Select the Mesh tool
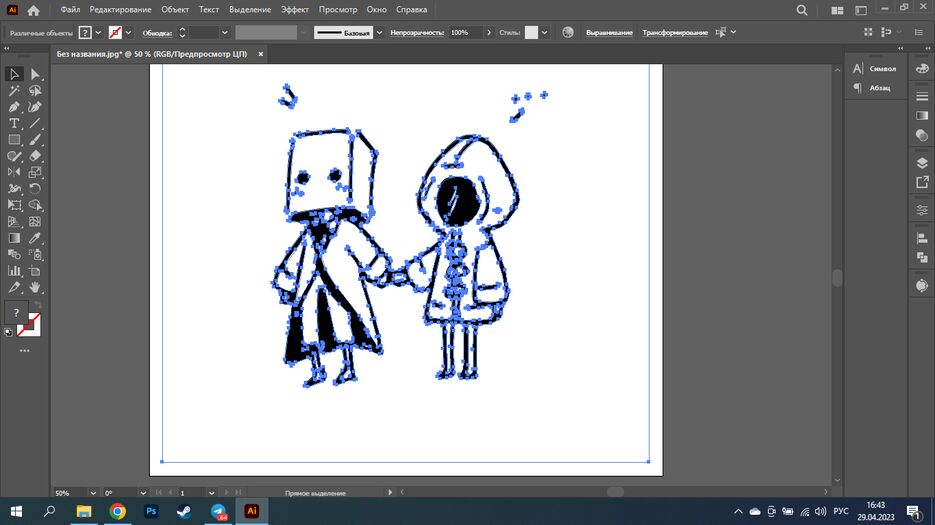The height and width of the screenshot is (525, 935). click(x=35, y=222)
